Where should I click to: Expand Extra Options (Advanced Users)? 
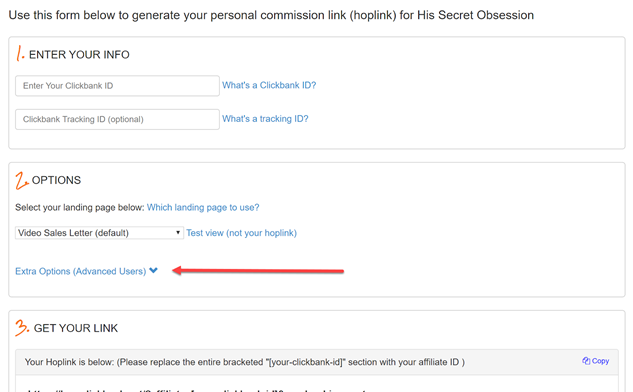click(x=81, y=271)
